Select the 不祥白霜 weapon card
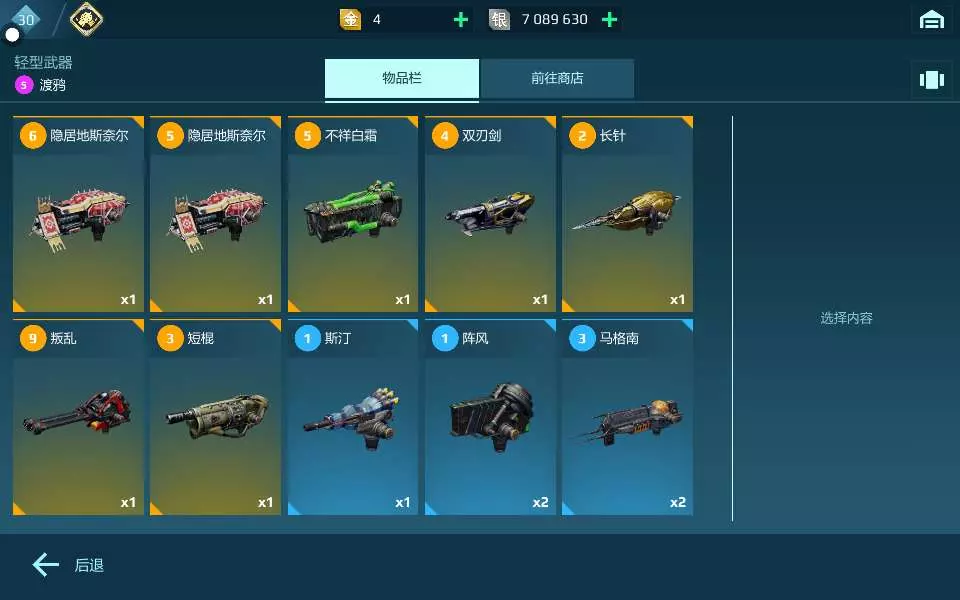Image resolution: width=960 pixels, height=600 pixels. point(353,214)
